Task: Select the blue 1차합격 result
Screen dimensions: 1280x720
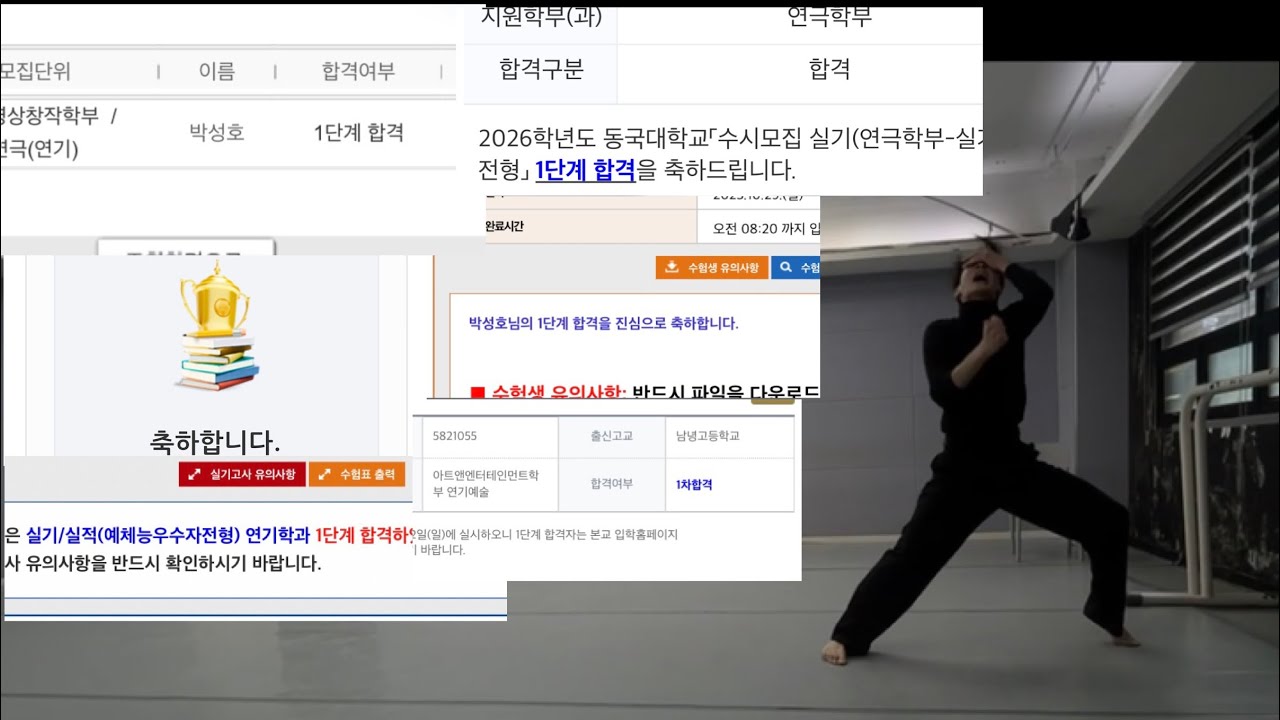Action: point(694,484)
